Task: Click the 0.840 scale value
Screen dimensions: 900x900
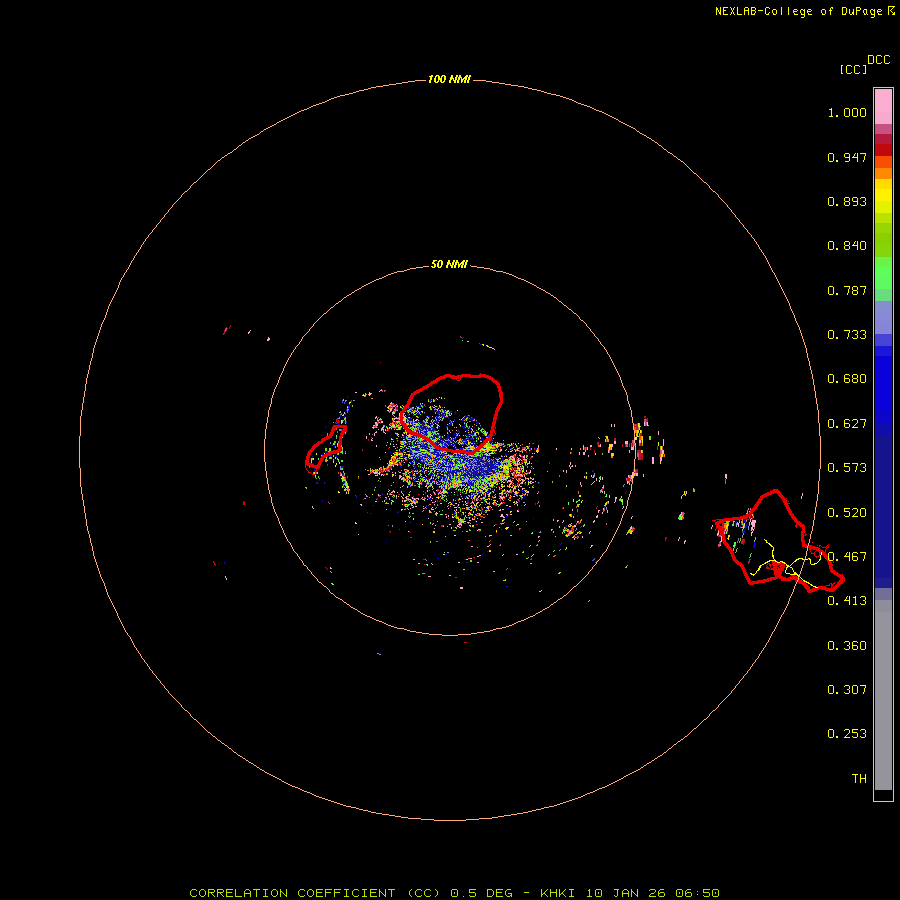Action: pos(847,246)
